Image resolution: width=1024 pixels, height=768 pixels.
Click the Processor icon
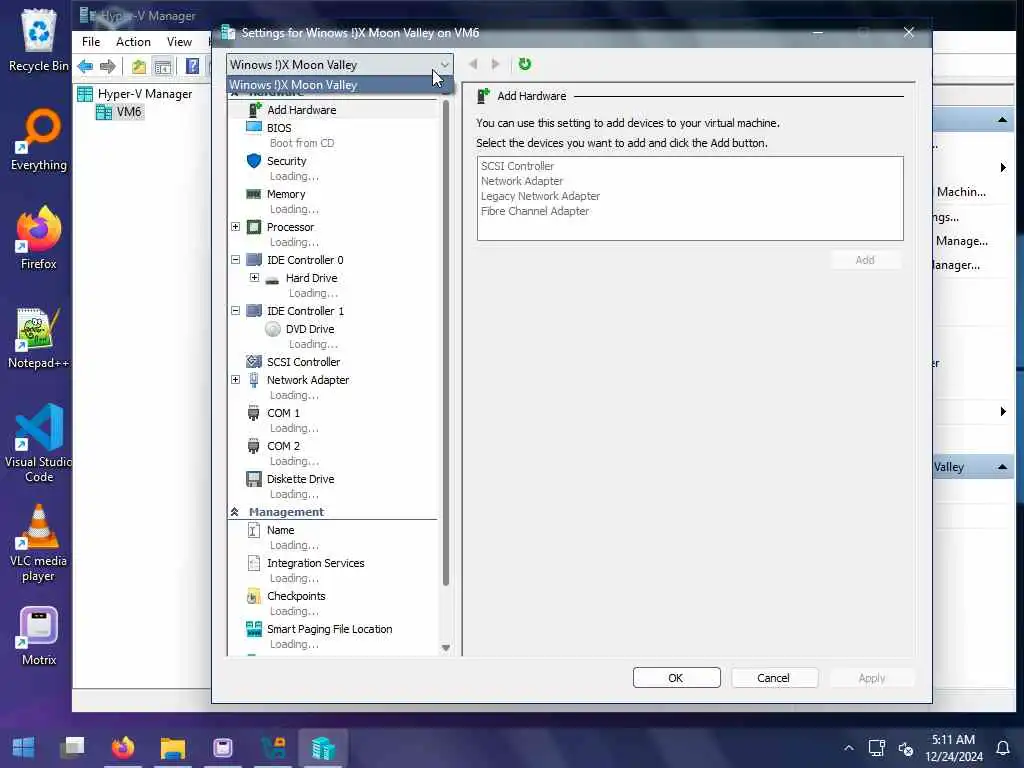pyautogui.click(x=253, y=227)
